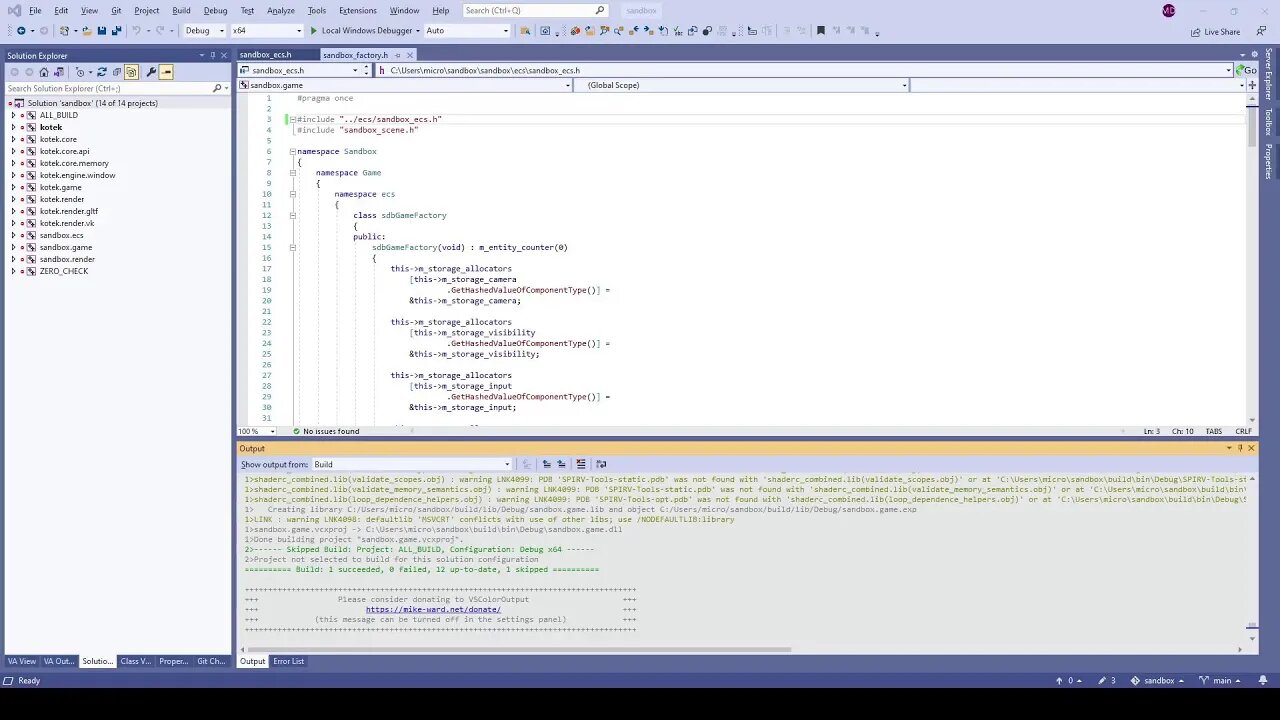Open mike-ward.net donate link
This screenshot has width=1280, height=720.
[x=433, y=609]
